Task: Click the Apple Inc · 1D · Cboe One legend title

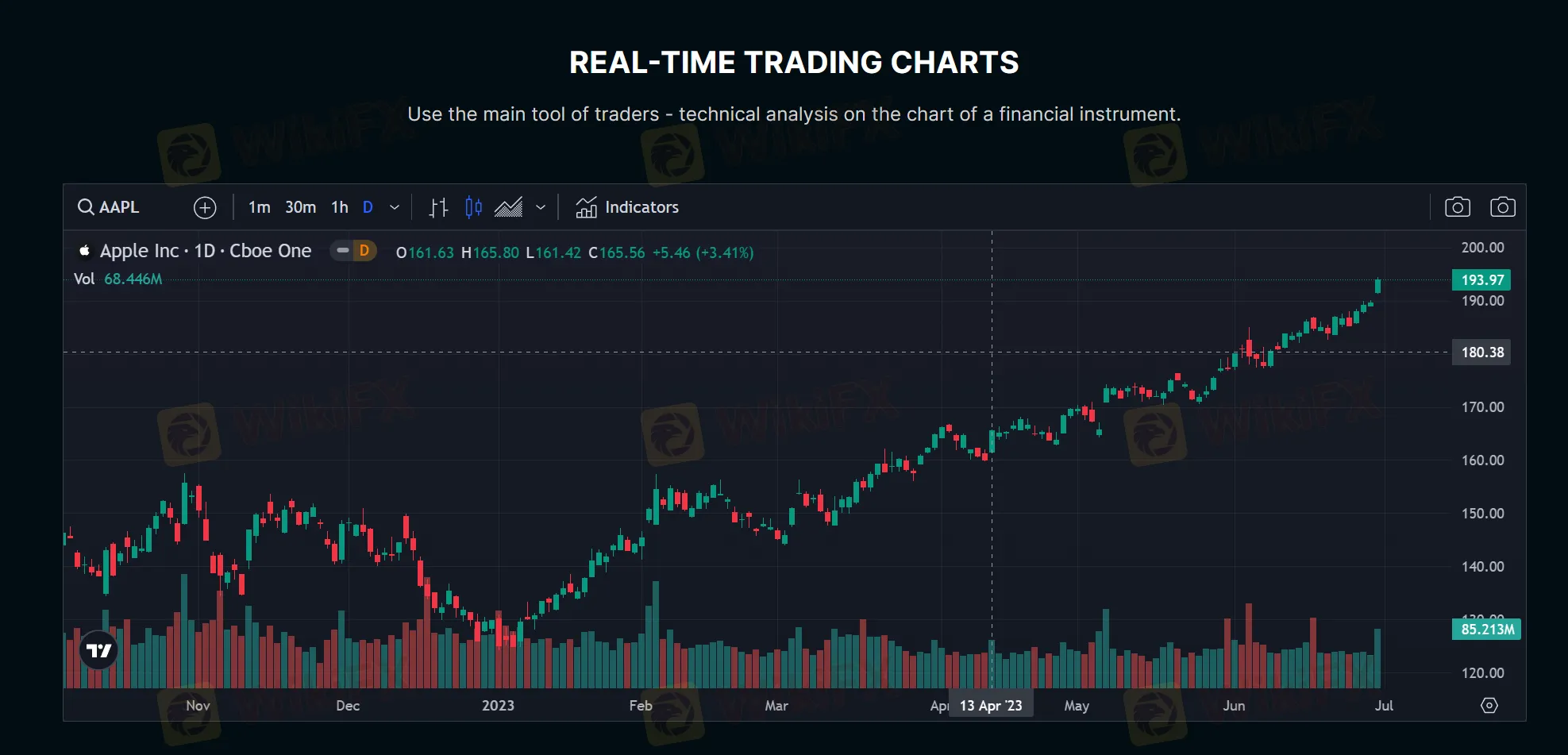Action: (x=205, y=251)
